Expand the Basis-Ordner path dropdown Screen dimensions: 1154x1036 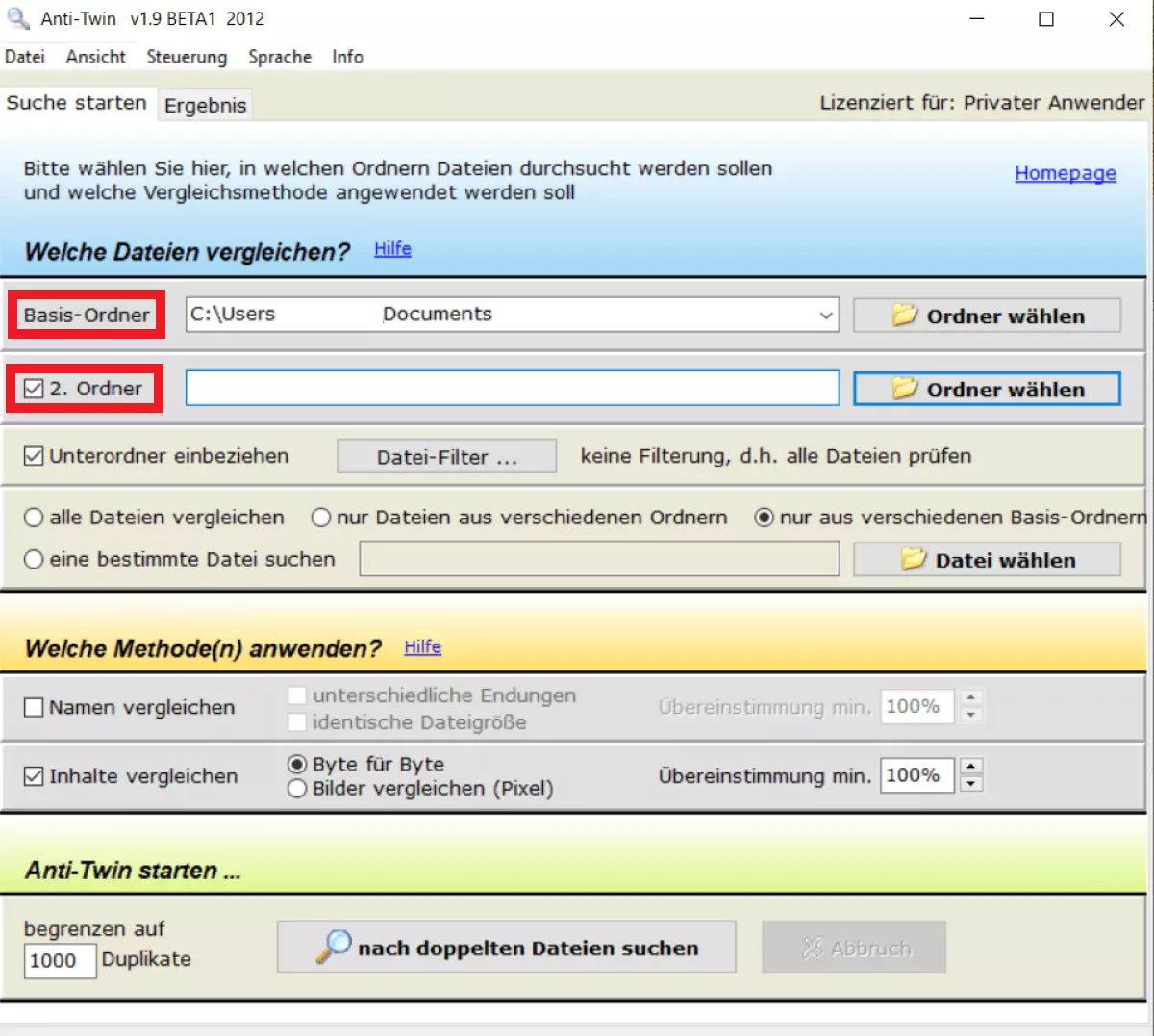825,315
